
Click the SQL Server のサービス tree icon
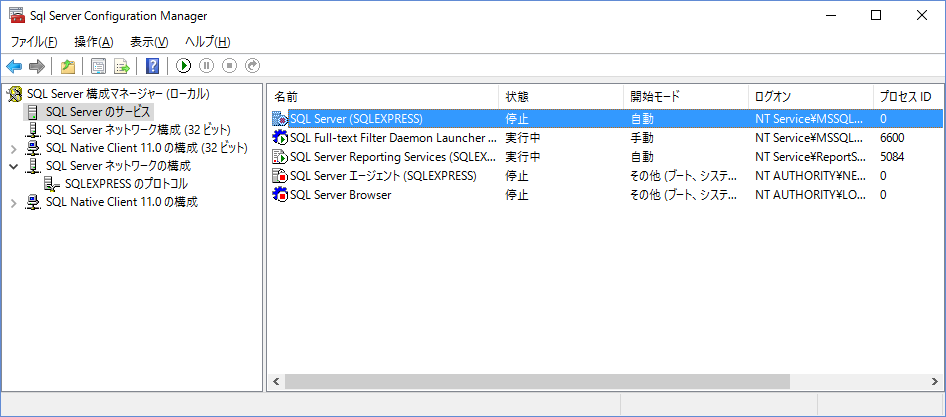tap(33, 112)
